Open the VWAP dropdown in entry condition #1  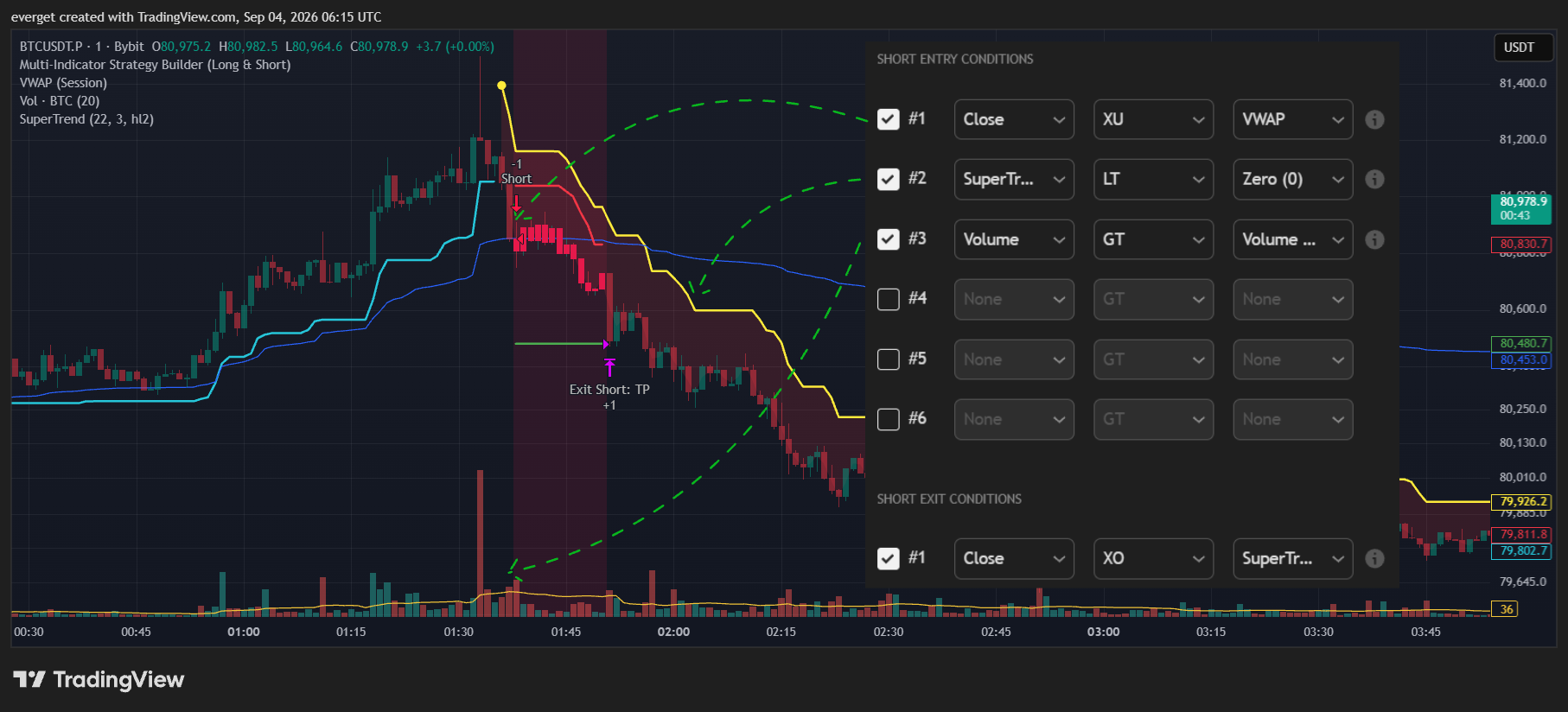tap(1293, 119)
